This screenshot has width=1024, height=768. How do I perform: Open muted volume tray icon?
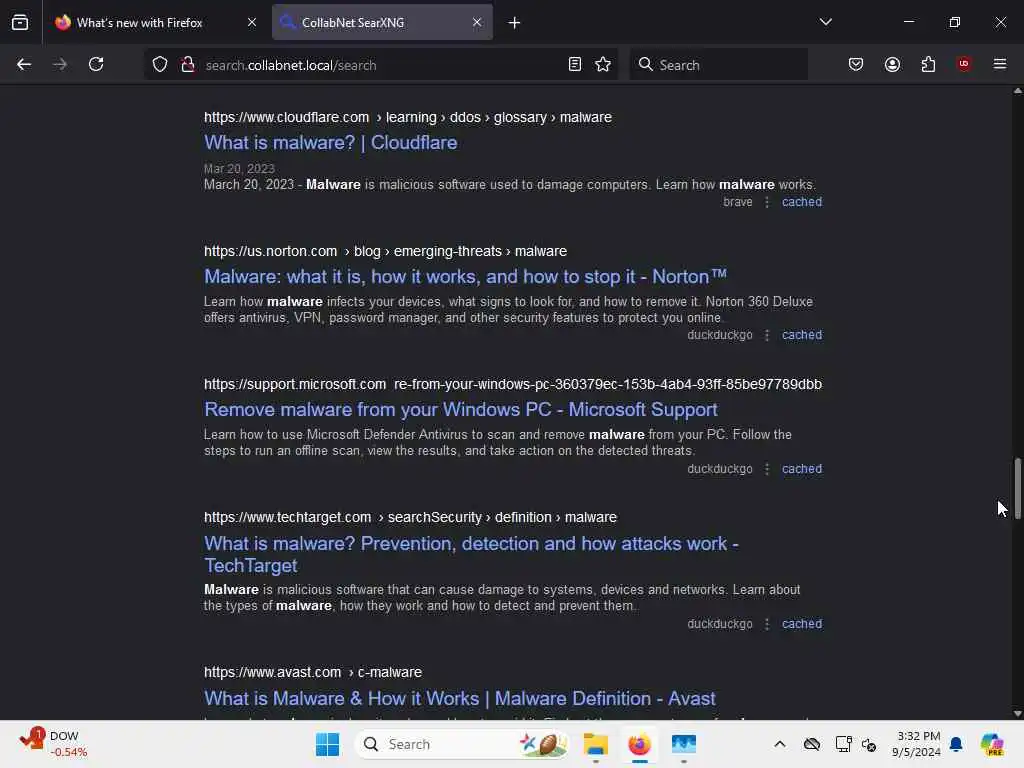869,744
